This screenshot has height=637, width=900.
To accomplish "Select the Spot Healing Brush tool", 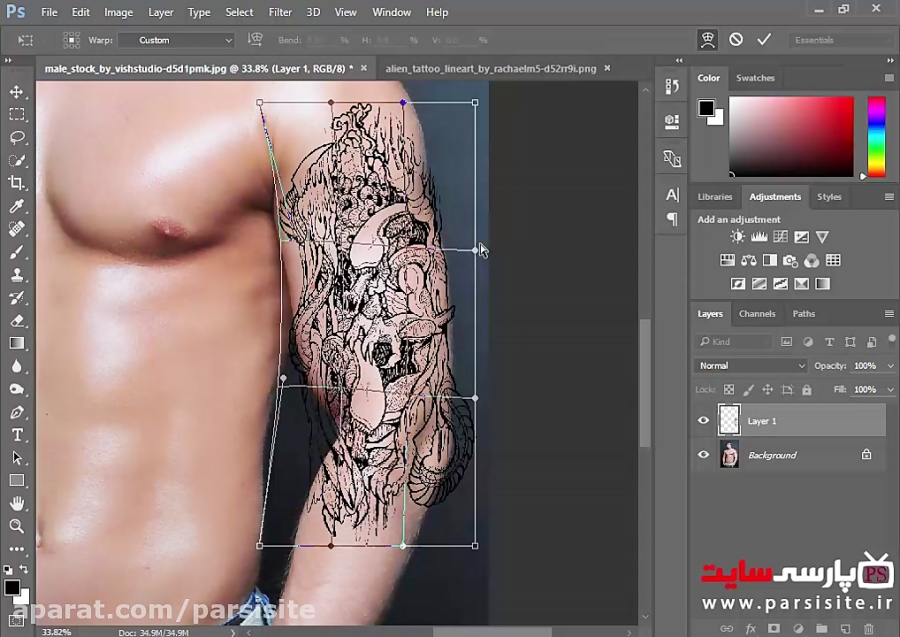I will tap(17, 229).
